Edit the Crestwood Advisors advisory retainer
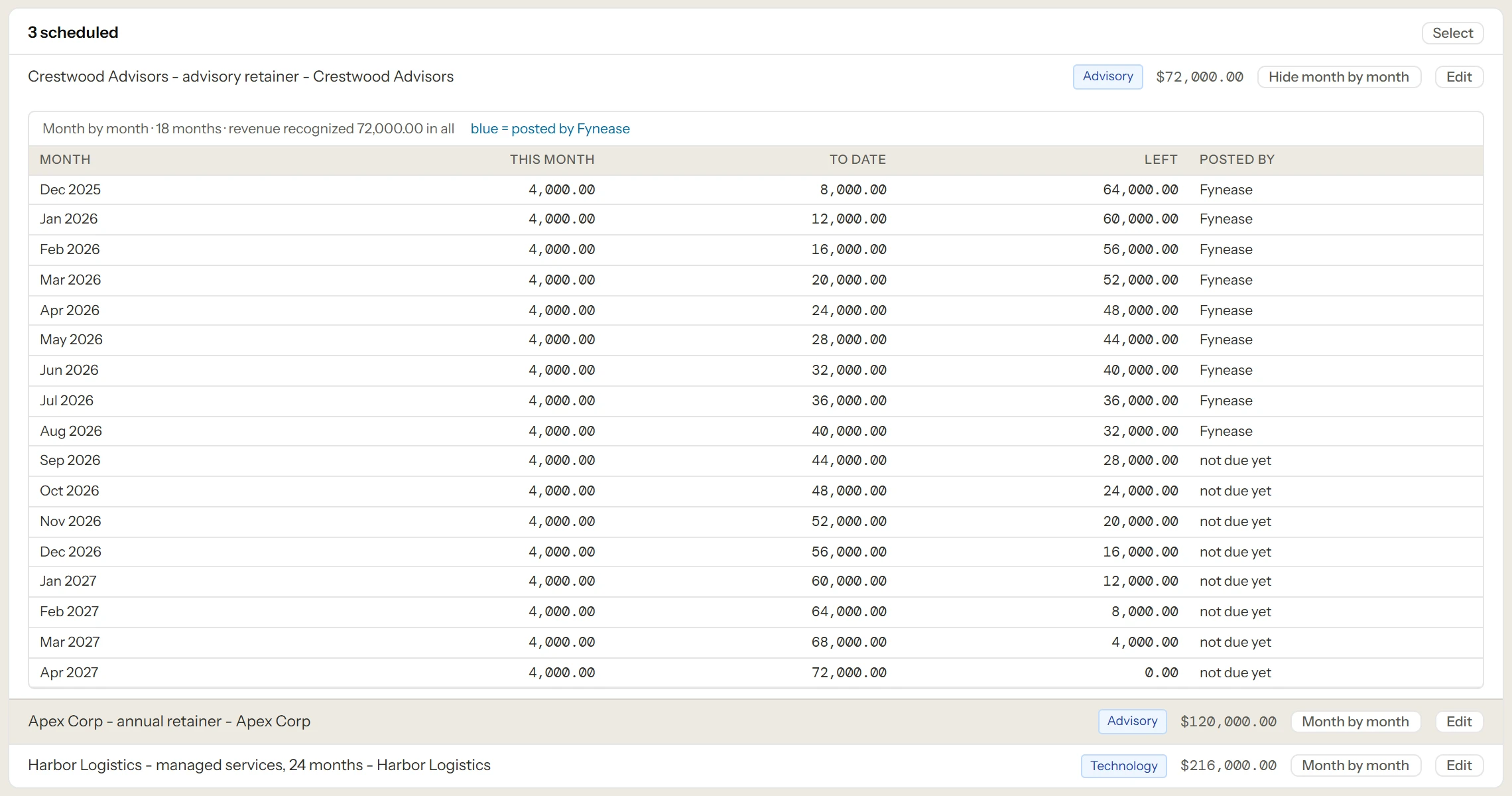Screen dimensions: 1512x796 click(1459, 77)
